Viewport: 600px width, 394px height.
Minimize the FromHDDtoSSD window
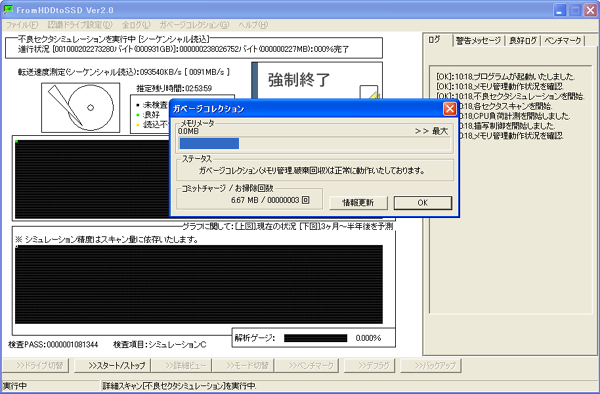[x=560, y=10]
